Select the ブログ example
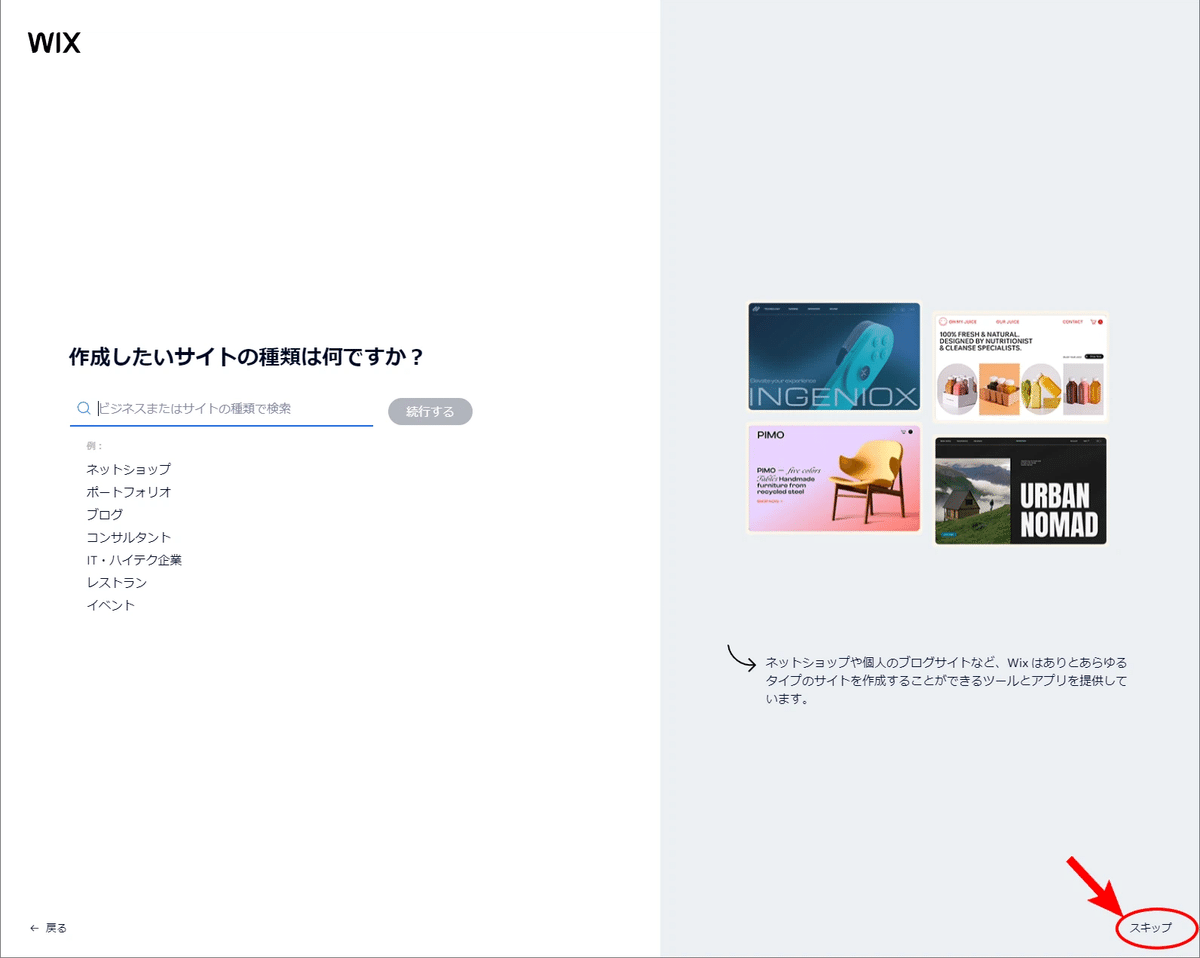Screen dimensions: 1200x958 [105, 514]
